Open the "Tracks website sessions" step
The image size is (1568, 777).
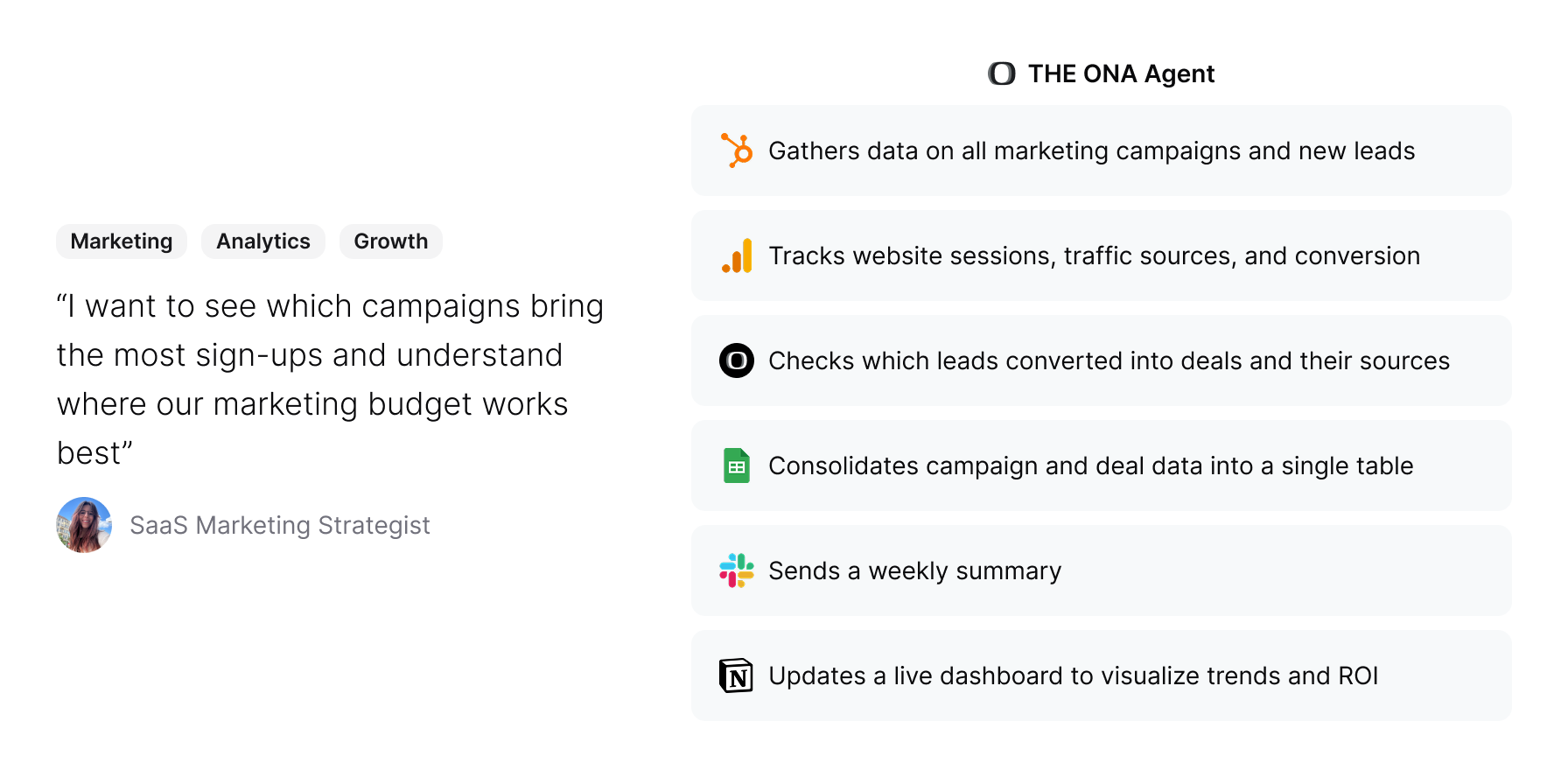pos(1094,255)
